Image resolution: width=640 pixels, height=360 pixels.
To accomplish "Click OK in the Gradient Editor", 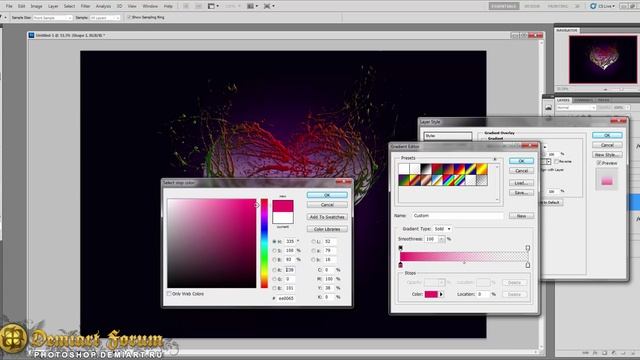I will (x=521, y=161).
